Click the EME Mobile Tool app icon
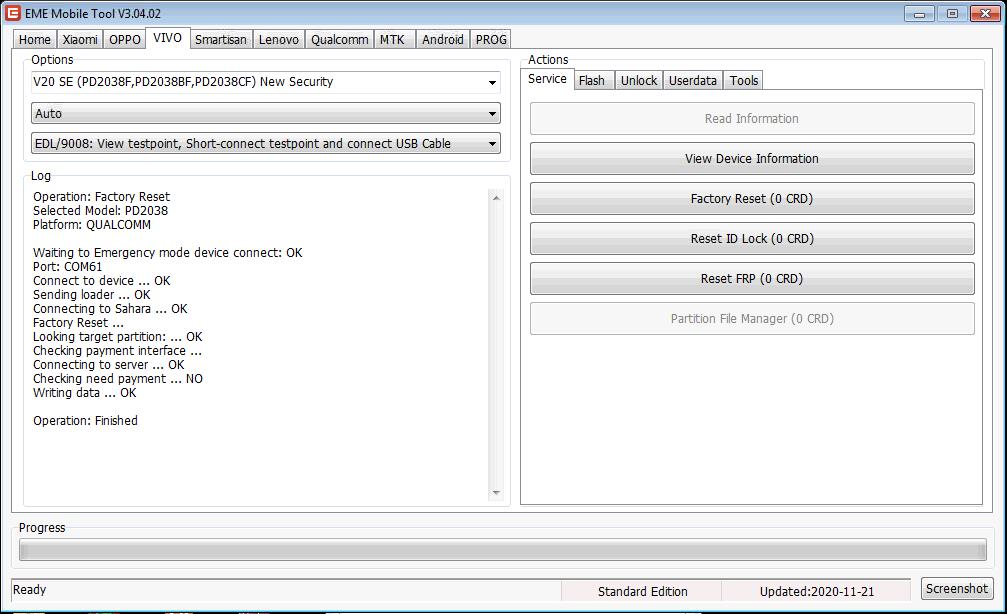Screen dimensions: 1007x614 (x=13, y=13)
